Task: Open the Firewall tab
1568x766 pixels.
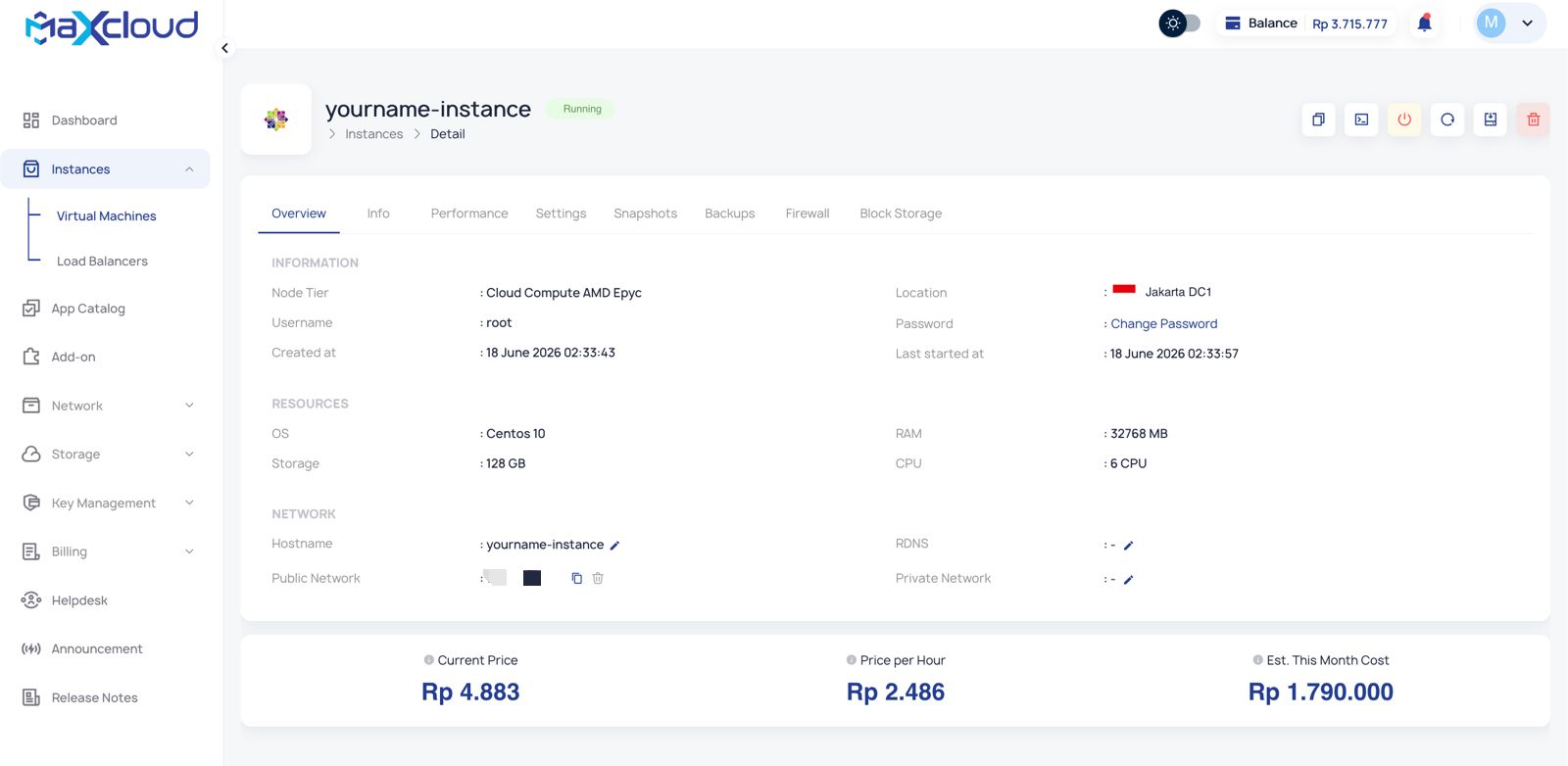Action: click(808, 214)
